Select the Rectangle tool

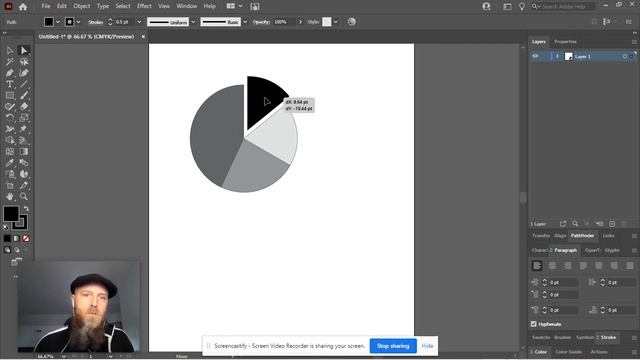[x=10, y=96]
